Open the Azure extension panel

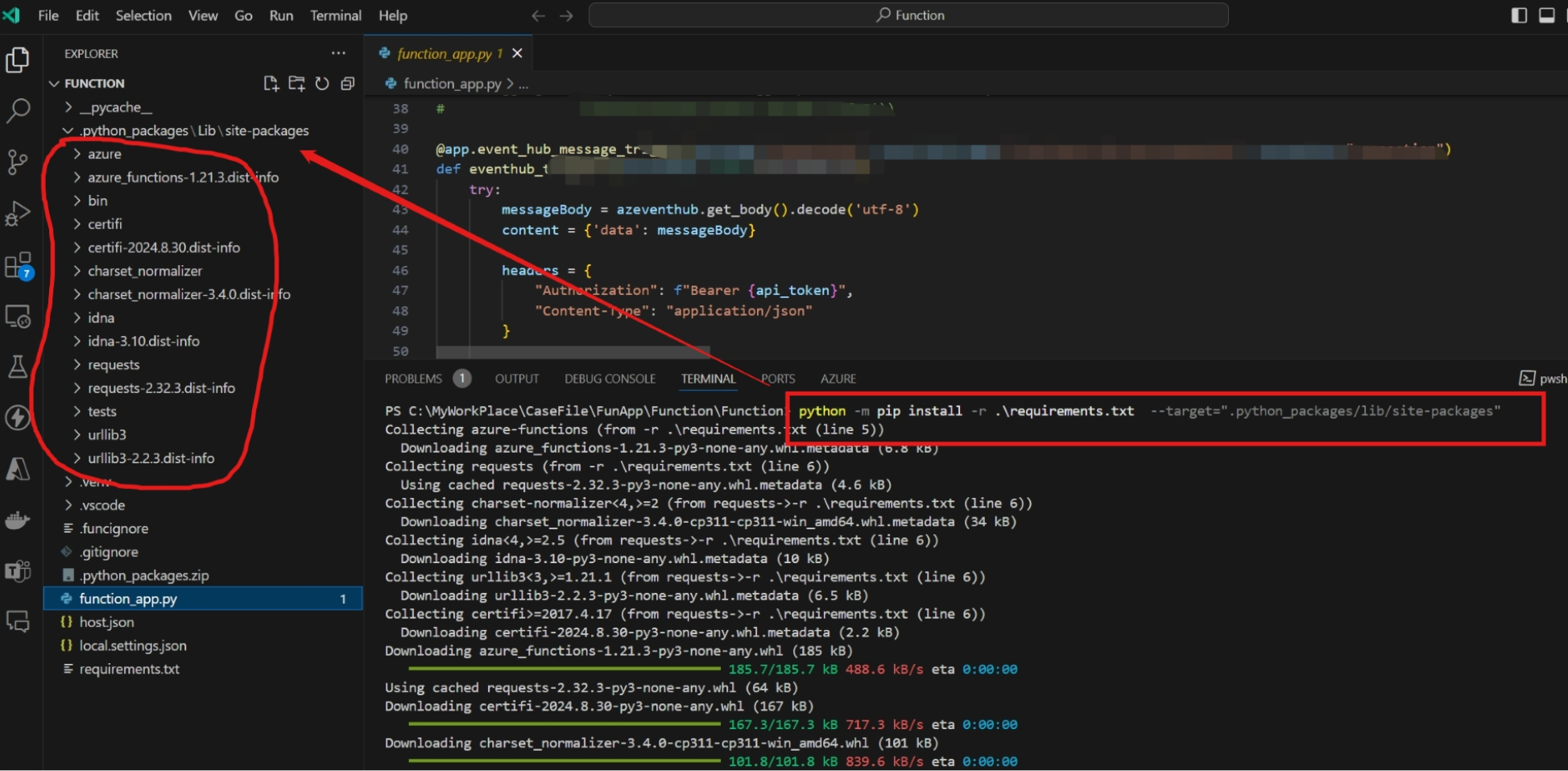(x=18, y=470)
